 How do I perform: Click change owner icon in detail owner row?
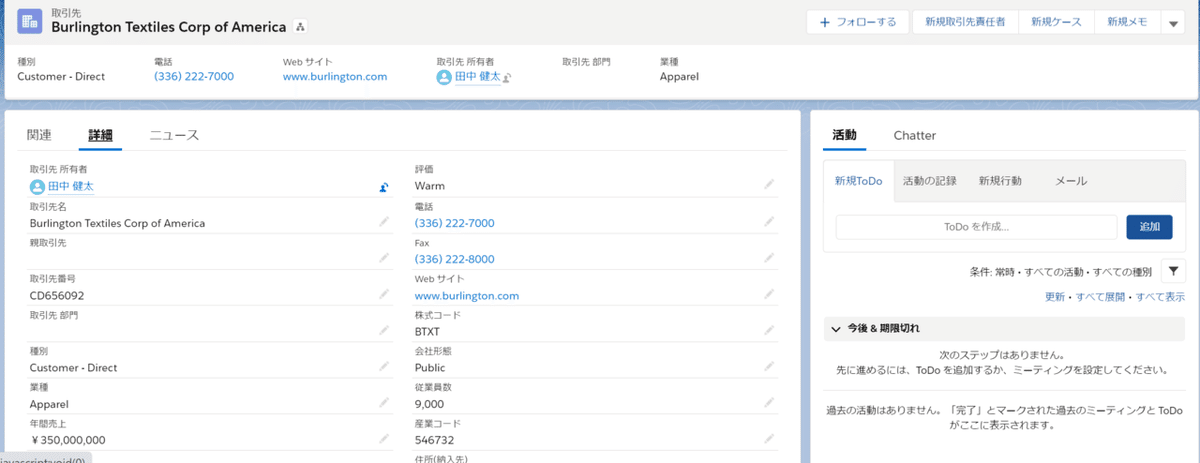click(x=384, y=186)
